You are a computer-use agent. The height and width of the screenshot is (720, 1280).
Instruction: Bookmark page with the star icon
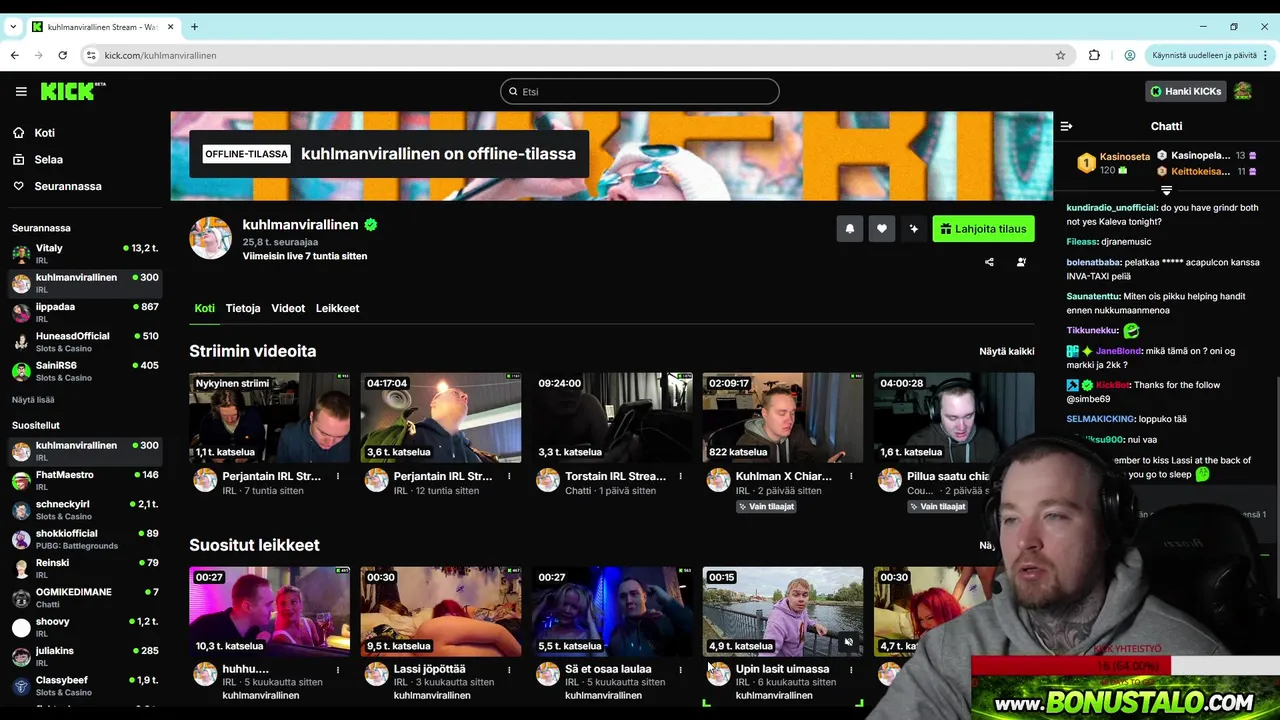click(x=1061, y=55)
